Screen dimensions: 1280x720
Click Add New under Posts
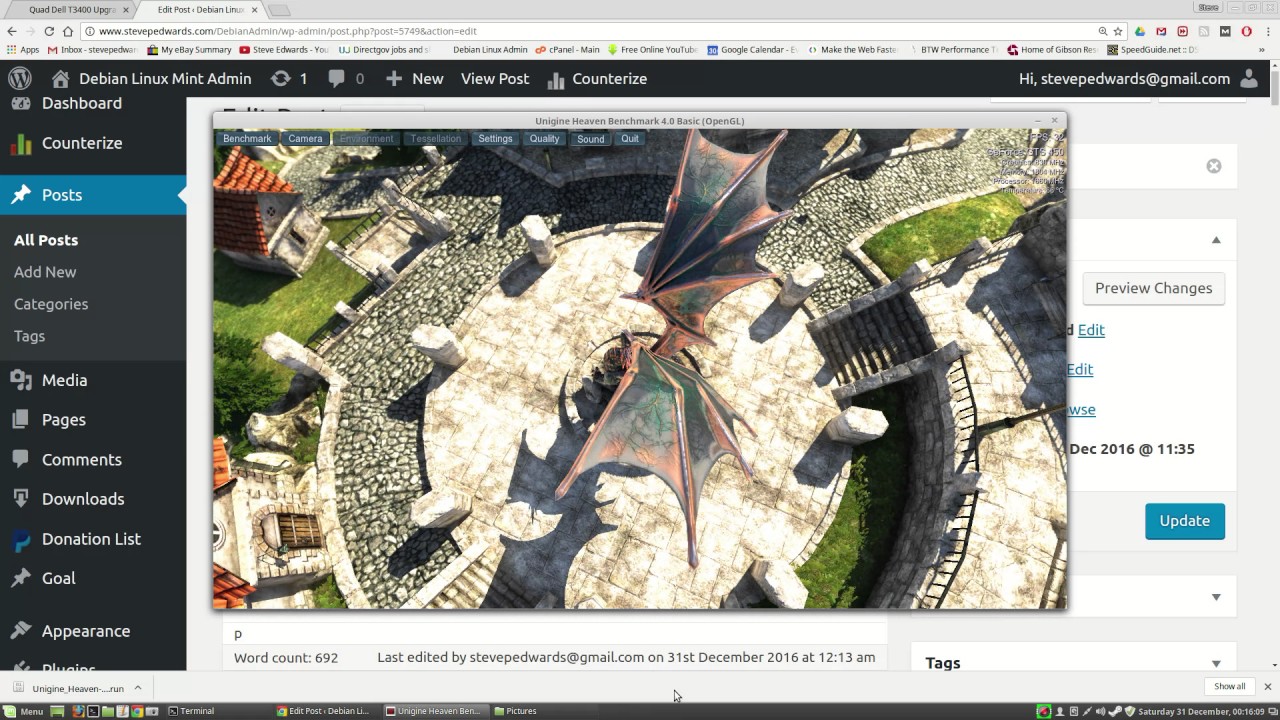coord(45,272)
